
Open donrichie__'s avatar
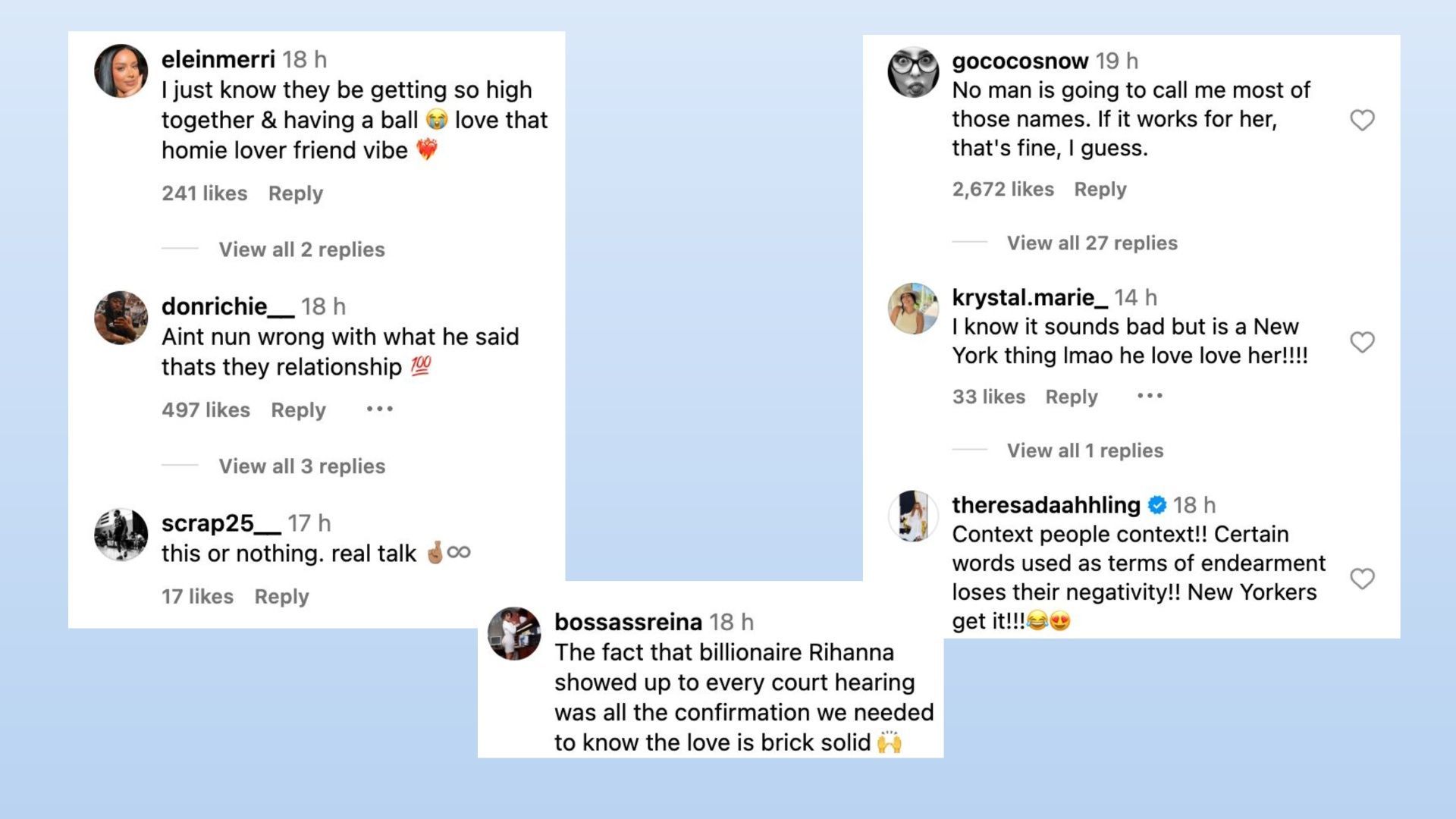point(121,318)
